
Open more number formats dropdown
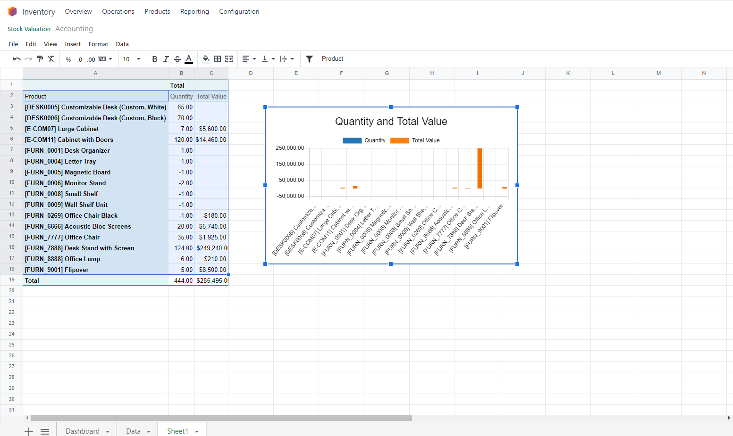105,59
